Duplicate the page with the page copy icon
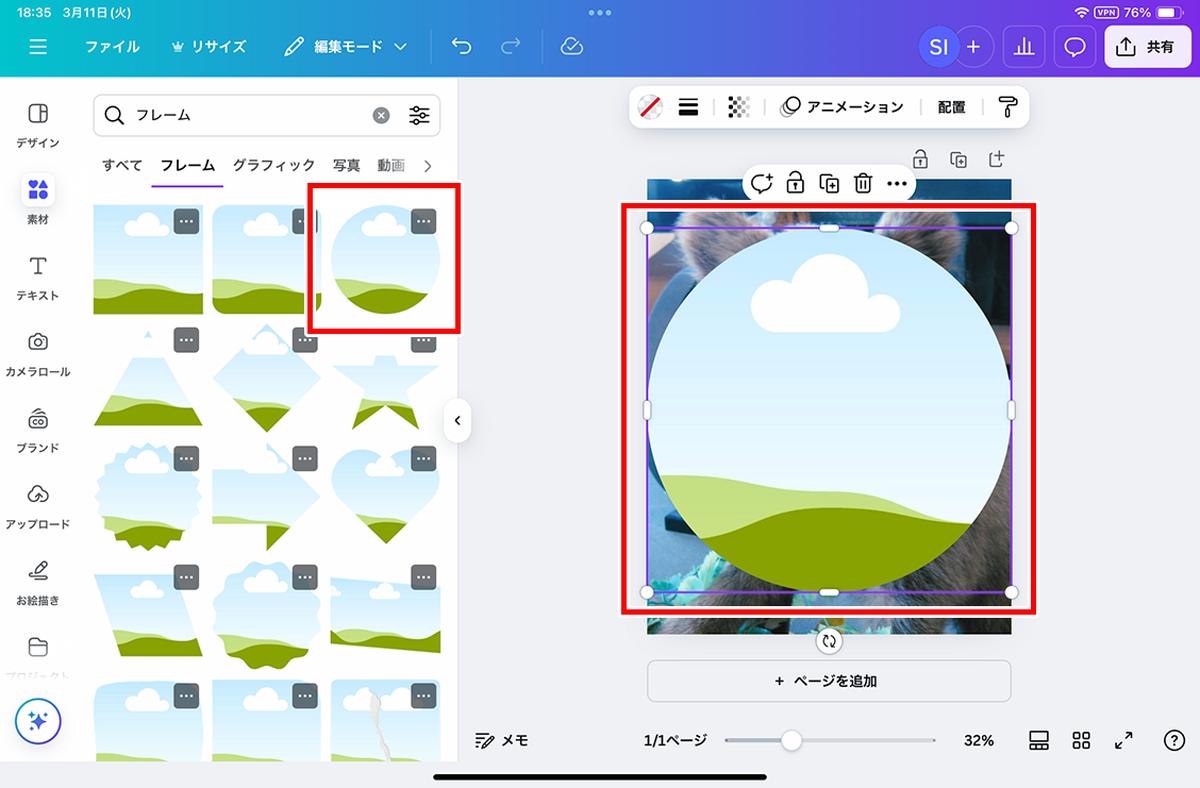This screenshot has width=1200, height=788. 958,159
